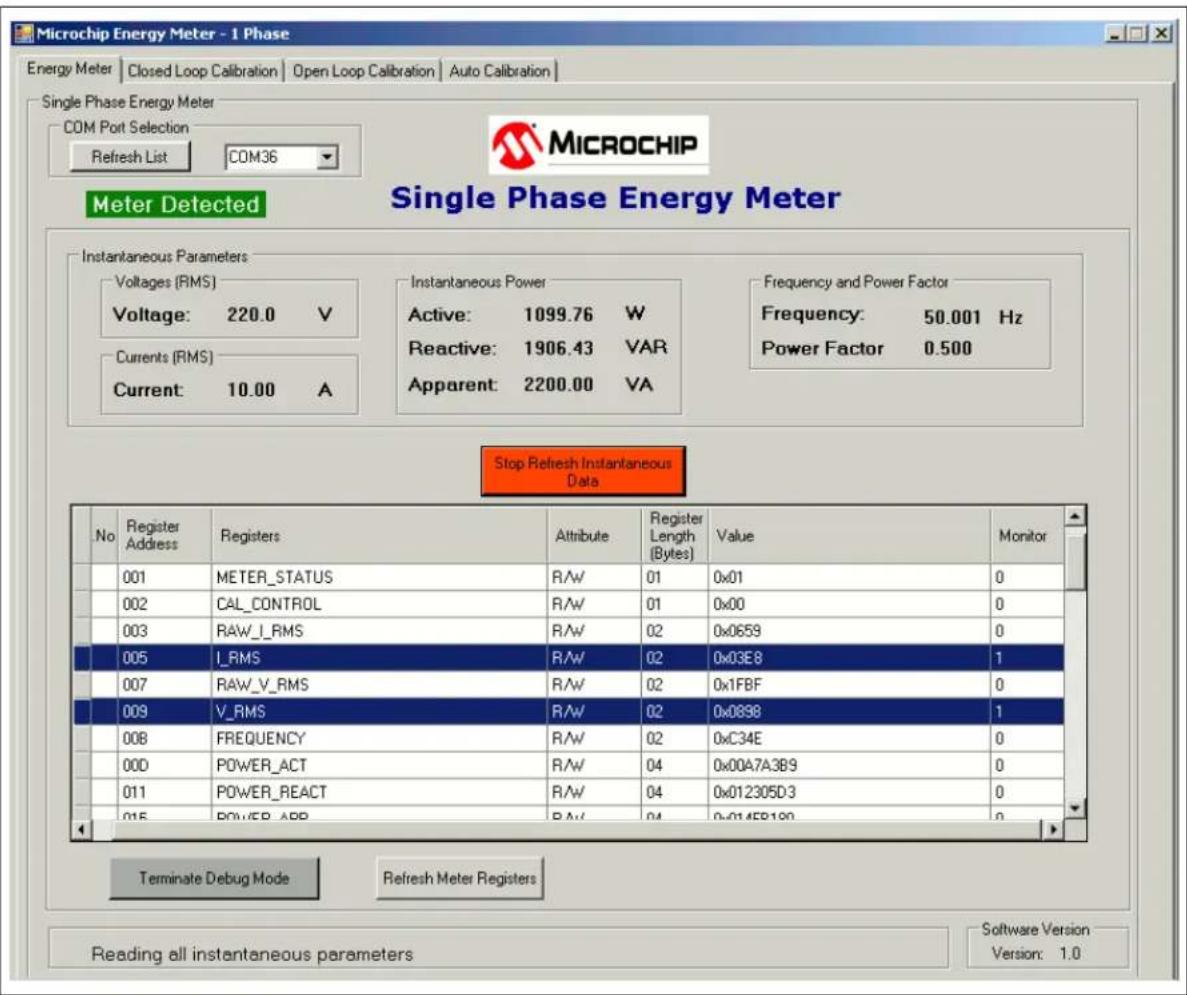
Task: Close the Microchip Energy Meter window
Action: [x=1162, y=33]
